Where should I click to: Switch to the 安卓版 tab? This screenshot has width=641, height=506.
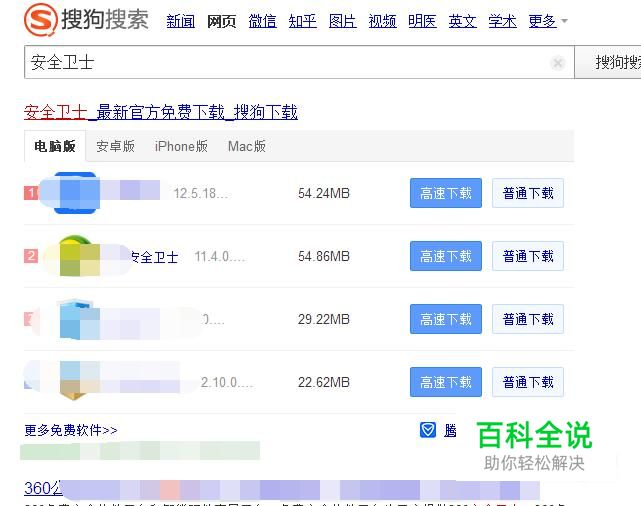coord(115,146)
